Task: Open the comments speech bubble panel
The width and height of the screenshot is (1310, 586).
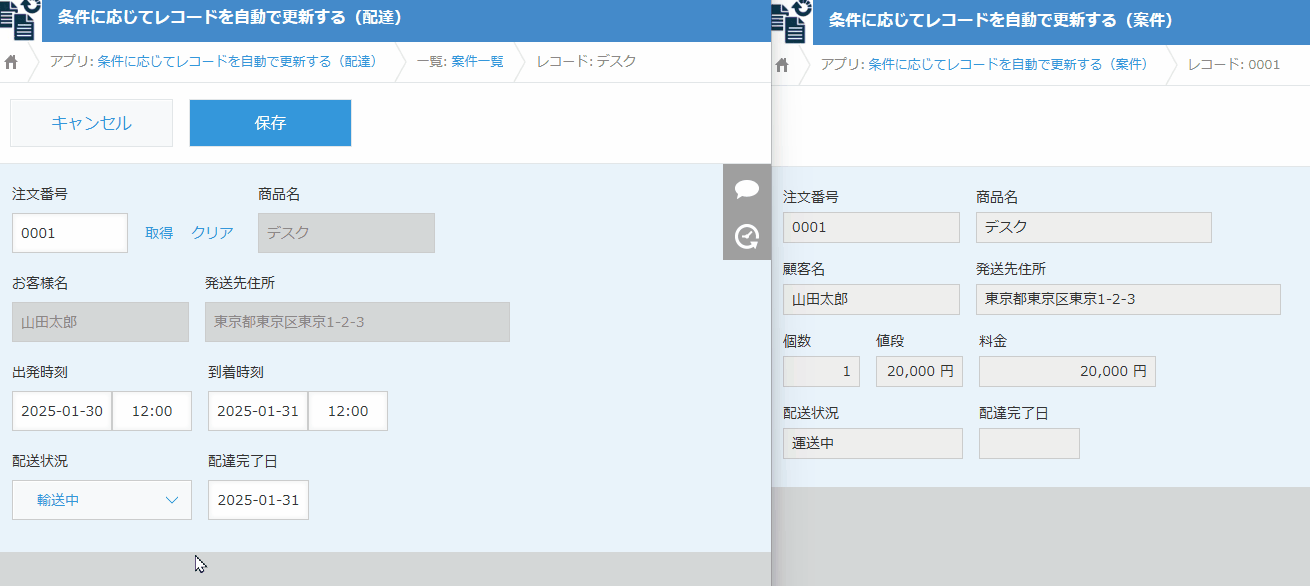Action: [x=746, y=189]
